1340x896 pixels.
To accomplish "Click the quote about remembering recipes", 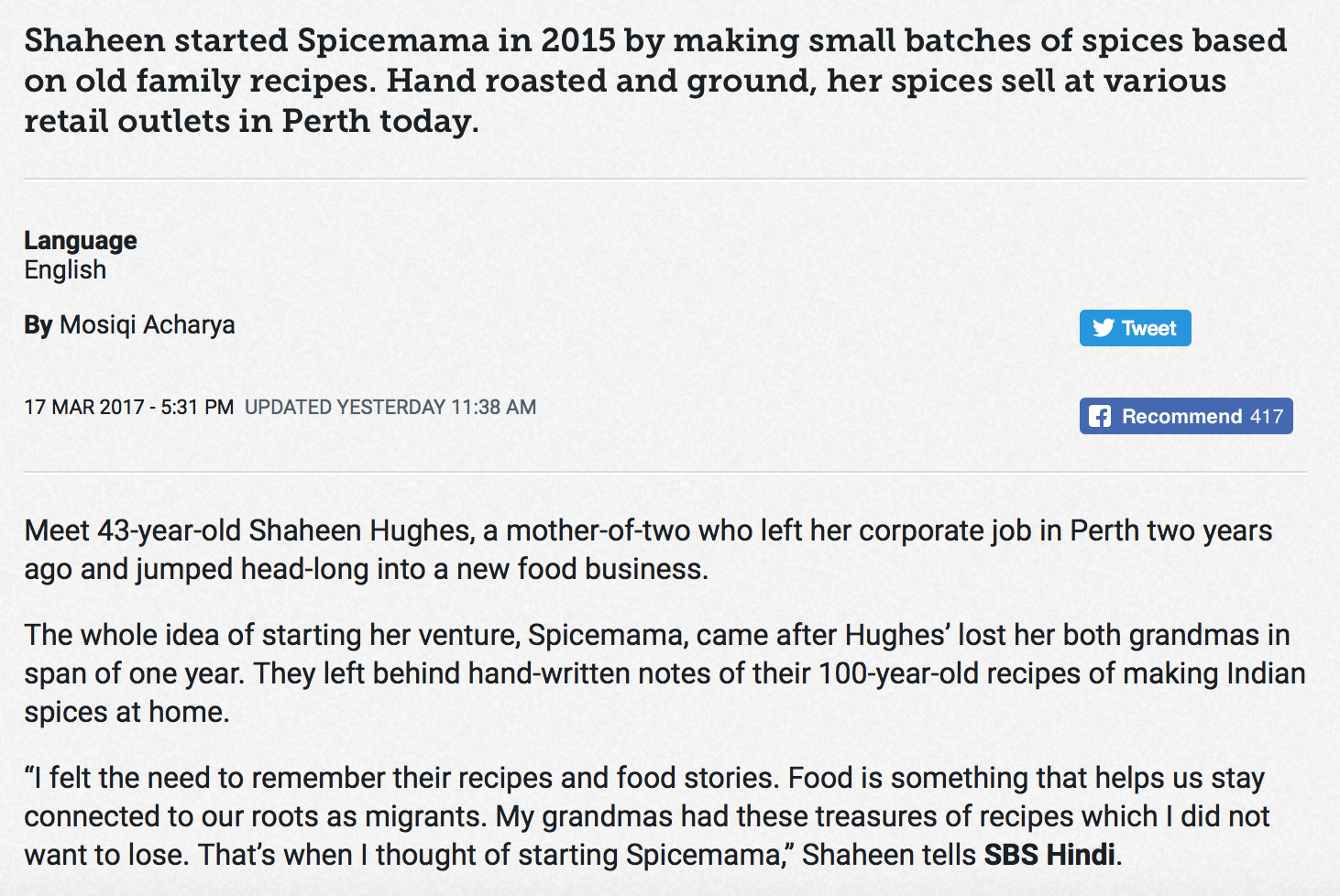I will pos(646,816).
